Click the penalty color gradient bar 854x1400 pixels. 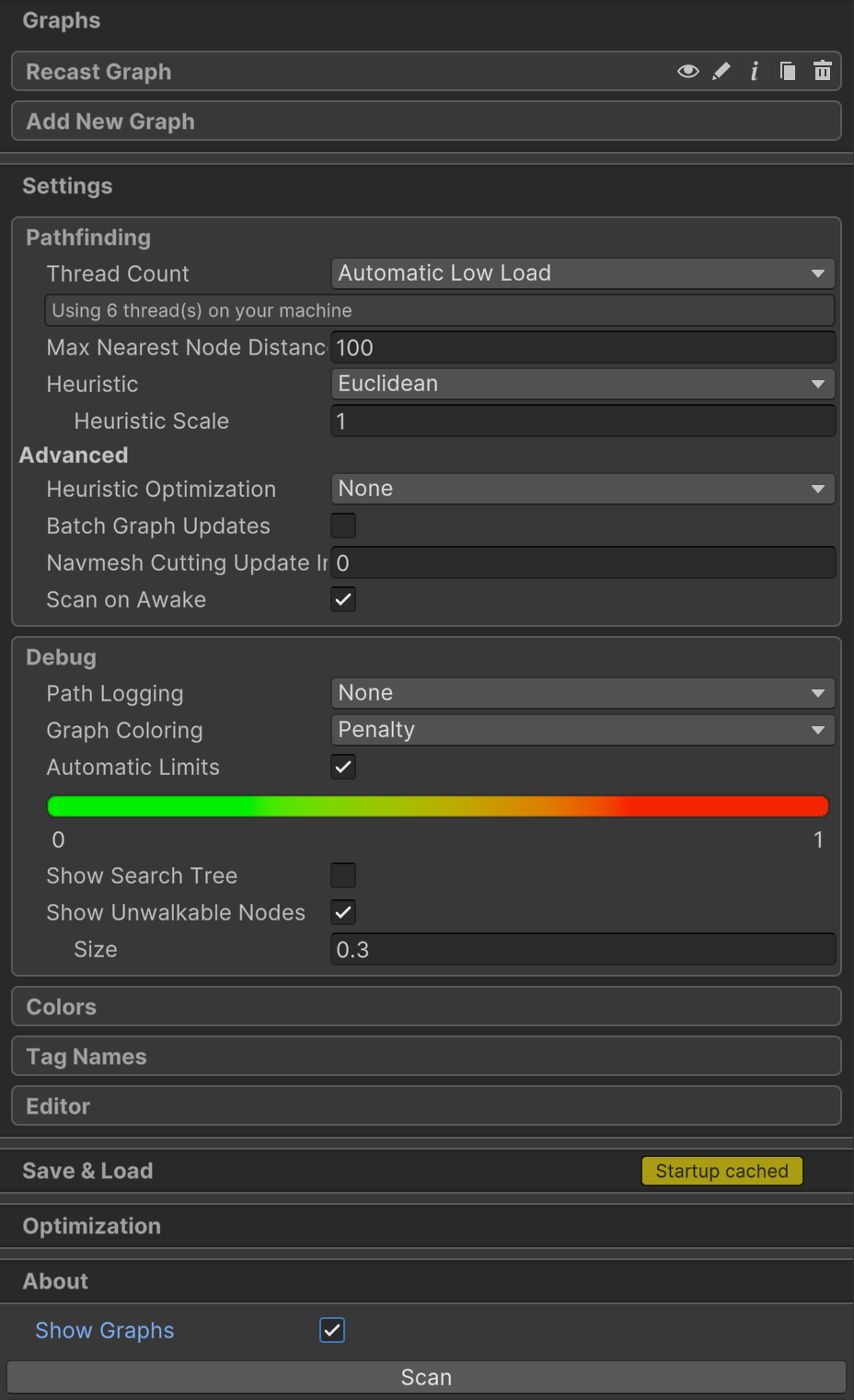pyautogui.click(x=437, y=805)
